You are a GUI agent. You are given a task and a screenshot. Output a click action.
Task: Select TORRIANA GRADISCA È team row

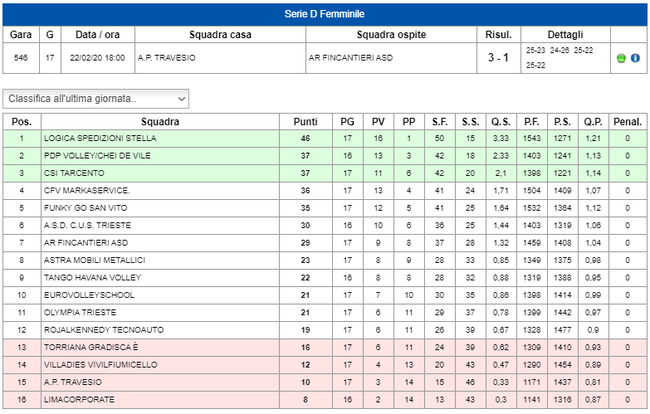325,347
